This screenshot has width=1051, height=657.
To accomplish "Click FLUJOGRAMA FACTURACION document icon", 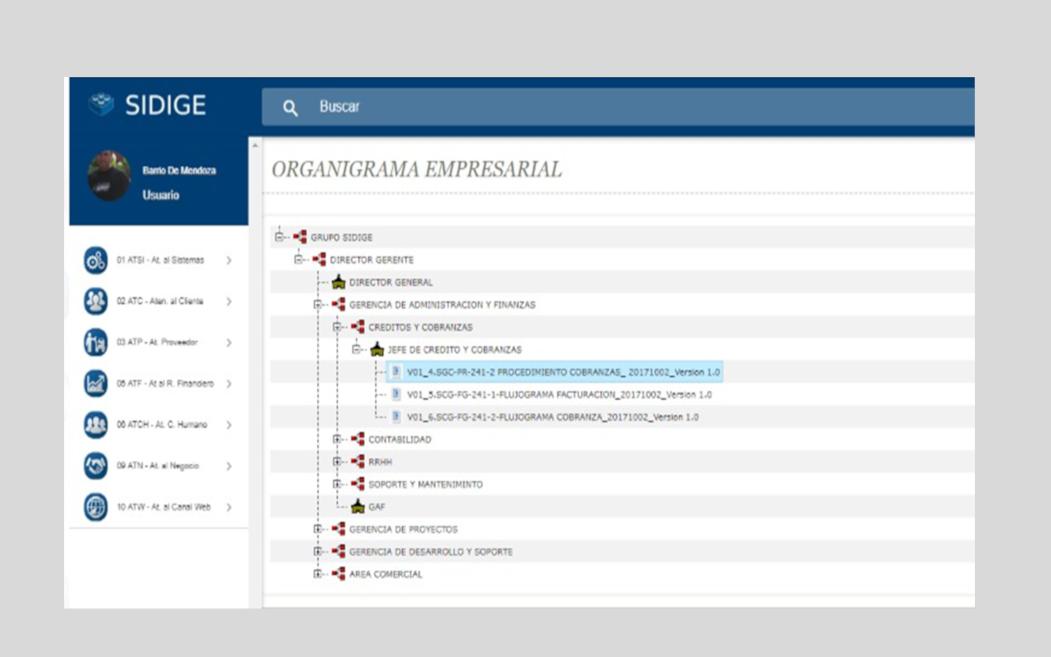I will point(396,394).
